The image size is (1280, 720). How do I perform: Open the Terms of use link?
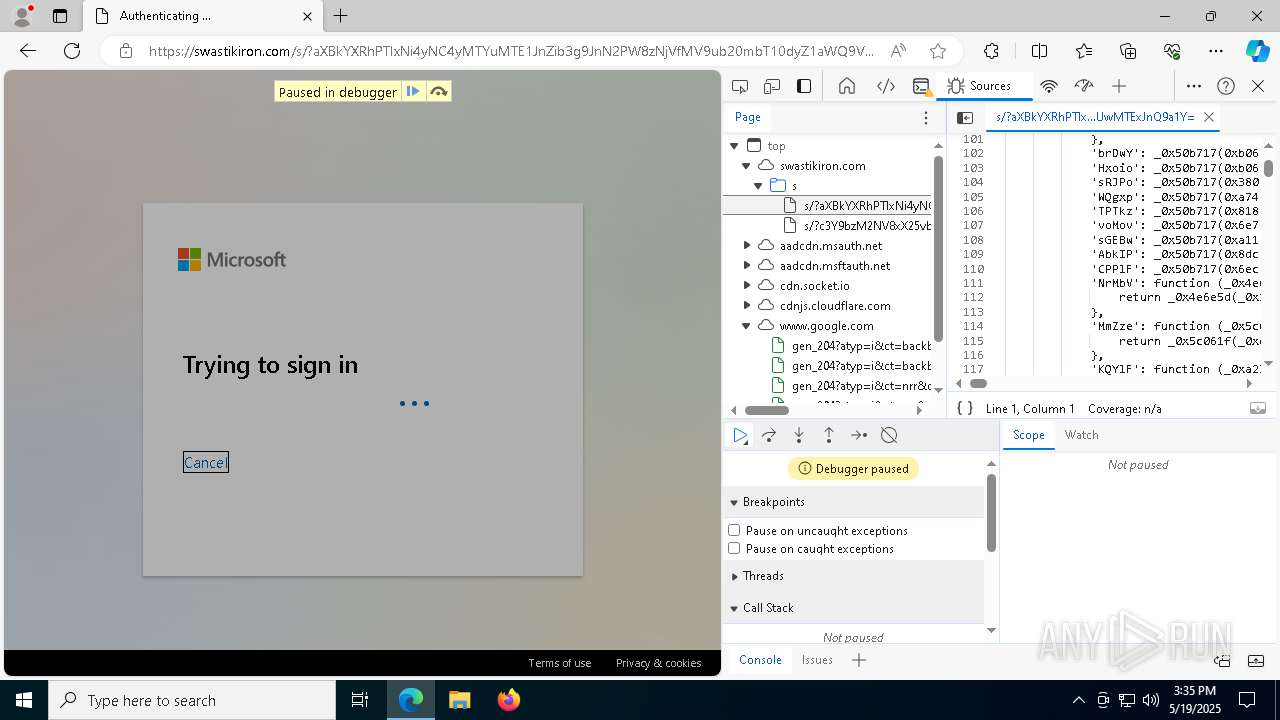(x=559, y=663)
